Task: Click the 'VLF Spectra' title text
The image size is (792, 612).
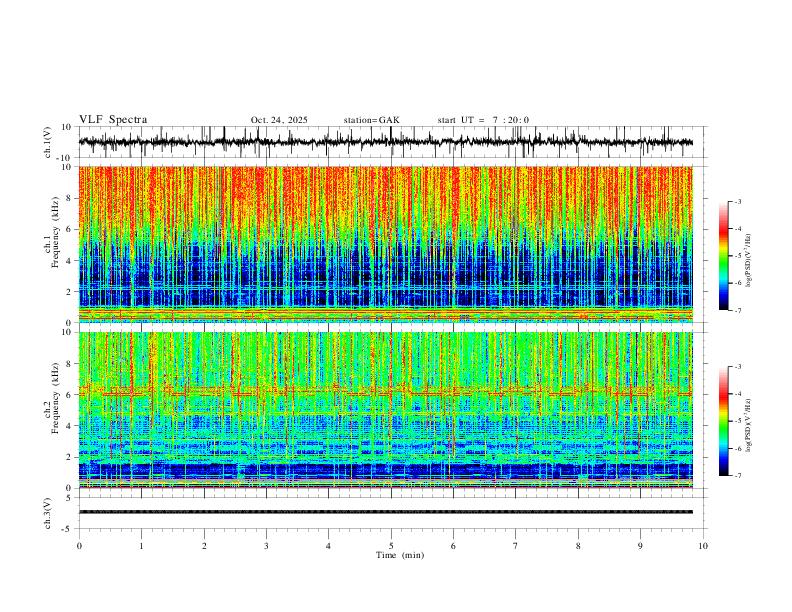Action: (113, 120)
